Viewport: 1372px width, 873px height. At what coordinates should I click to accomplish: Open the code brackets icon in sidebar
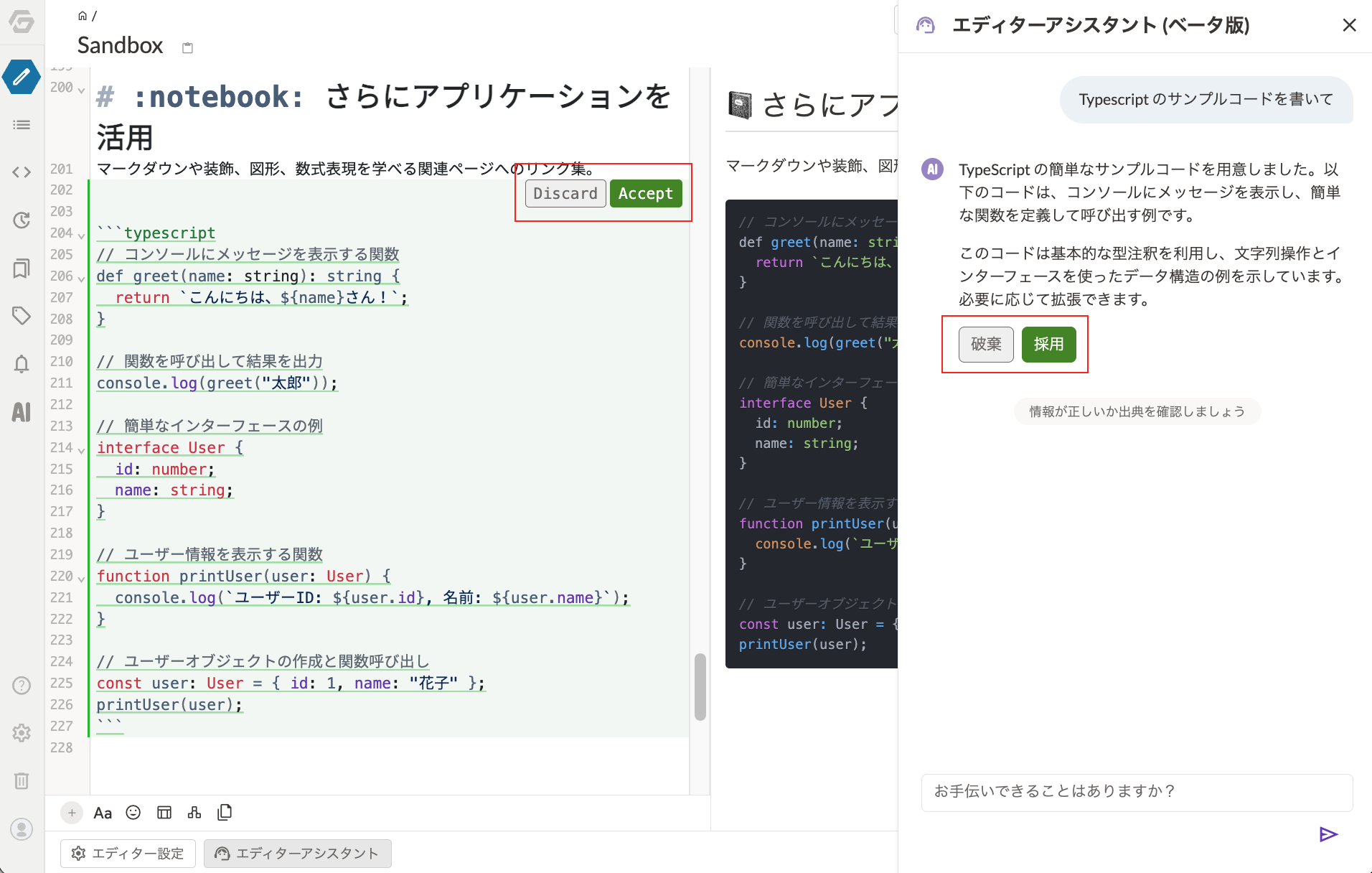tap(22, 172)
